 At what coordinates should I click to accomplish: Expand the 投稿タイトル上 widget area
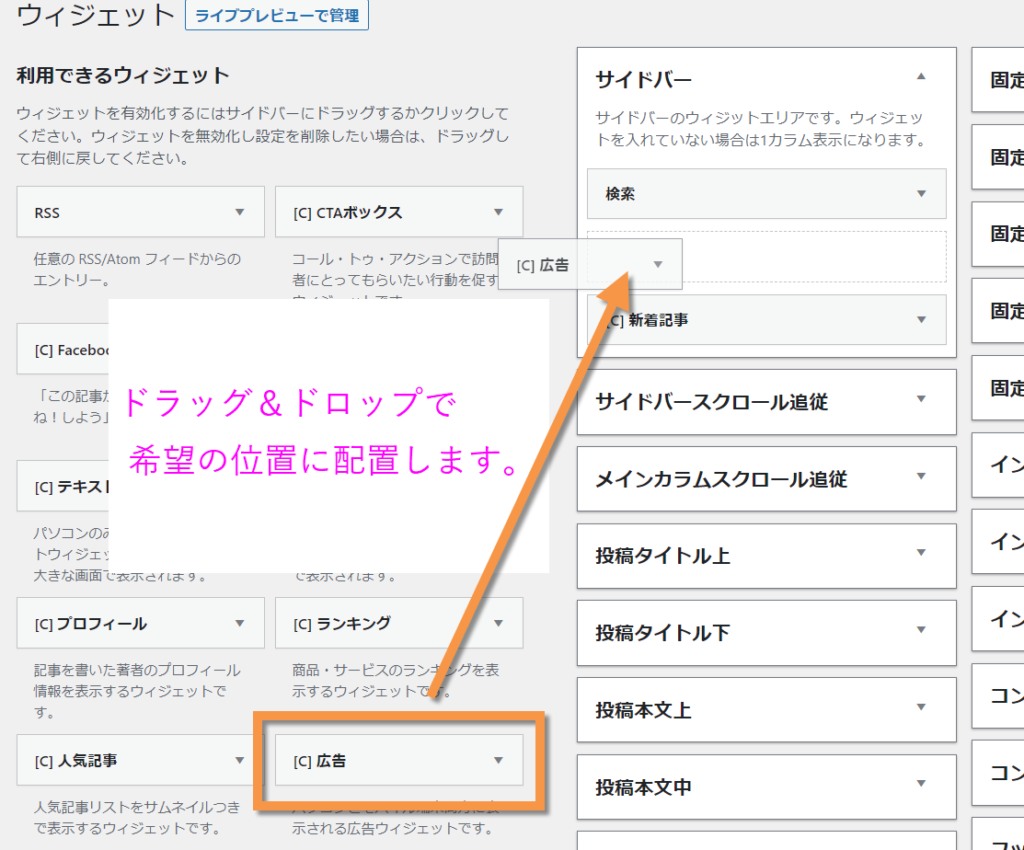[x=921, y=553]
